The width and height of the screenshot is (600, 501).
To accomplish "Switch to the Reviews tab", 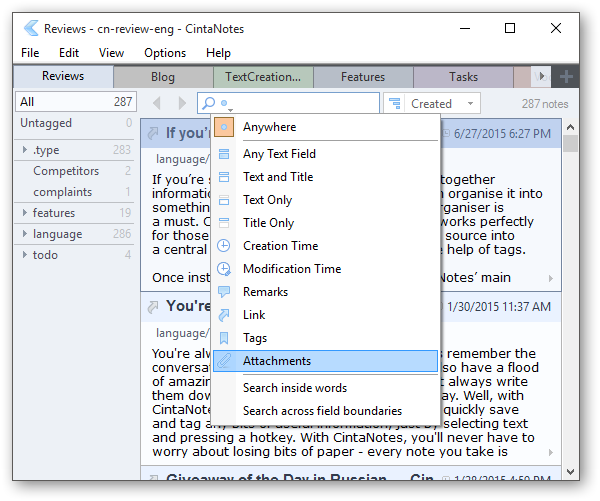I will coord(63,76).
